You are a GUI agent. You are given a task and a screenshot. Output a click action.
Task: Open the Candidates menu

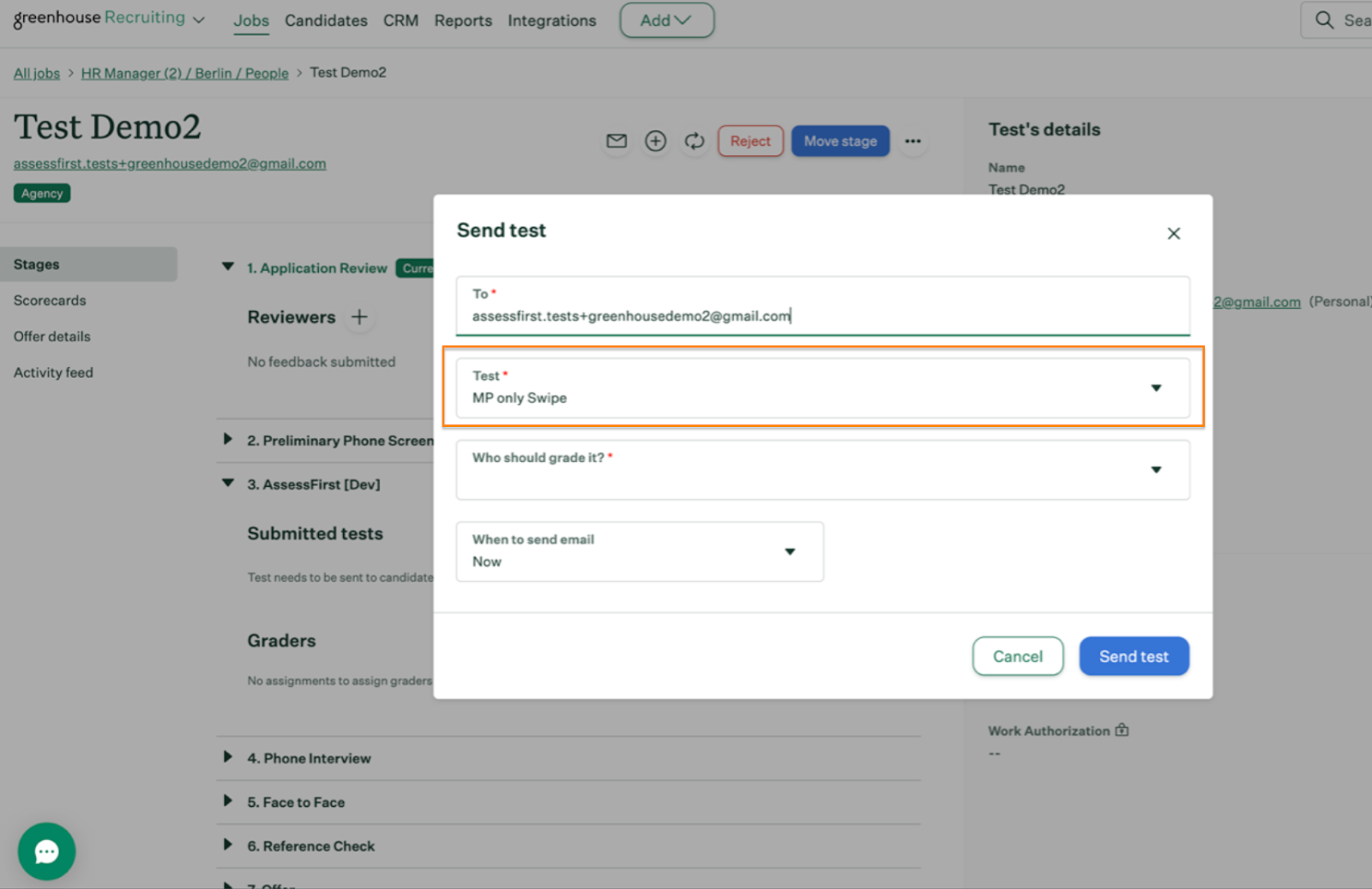tap(326, 21)
